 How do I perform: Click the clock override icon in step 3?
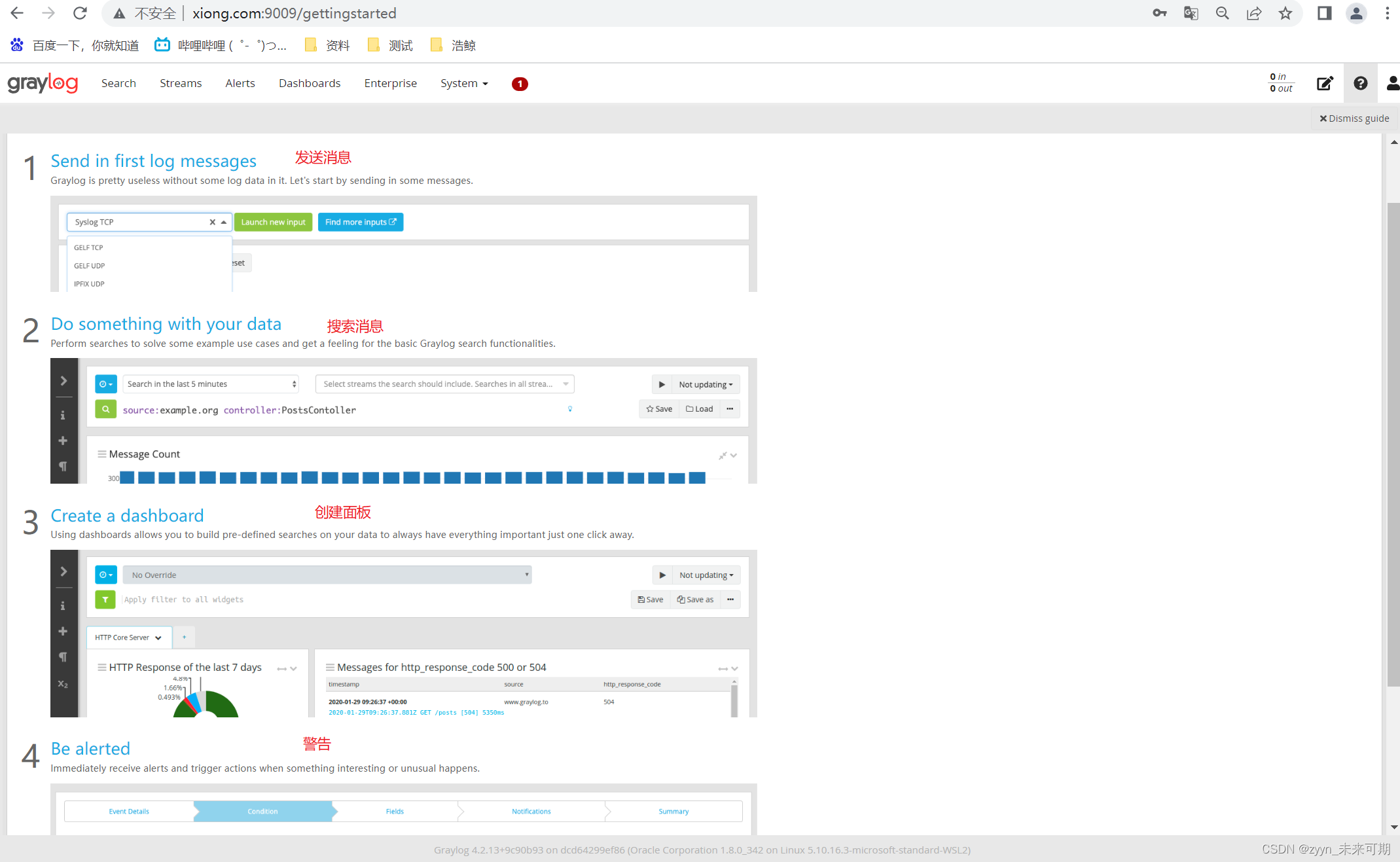[105, 575]
